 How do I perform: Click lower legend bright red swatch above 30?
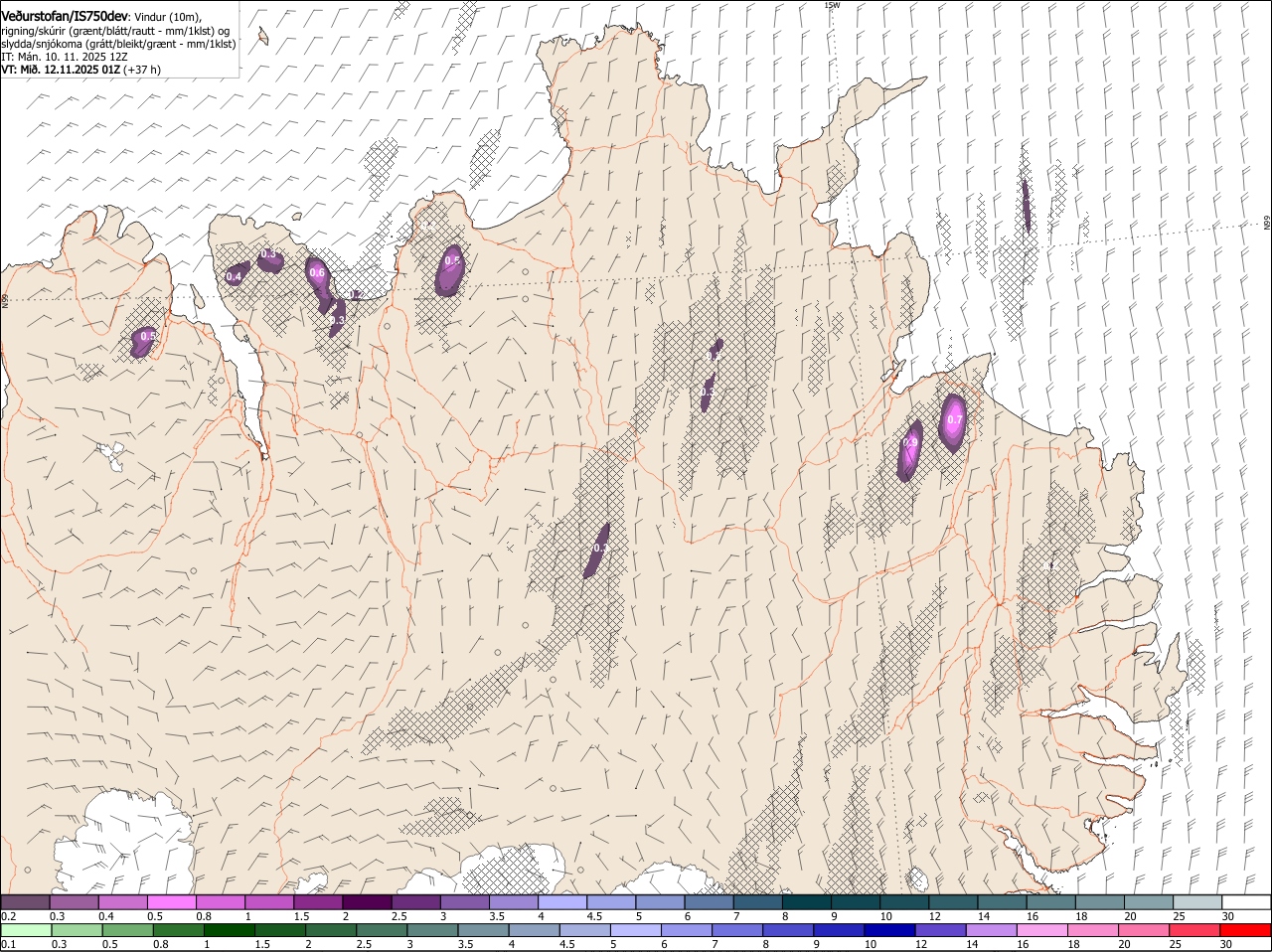[1246, 930]
